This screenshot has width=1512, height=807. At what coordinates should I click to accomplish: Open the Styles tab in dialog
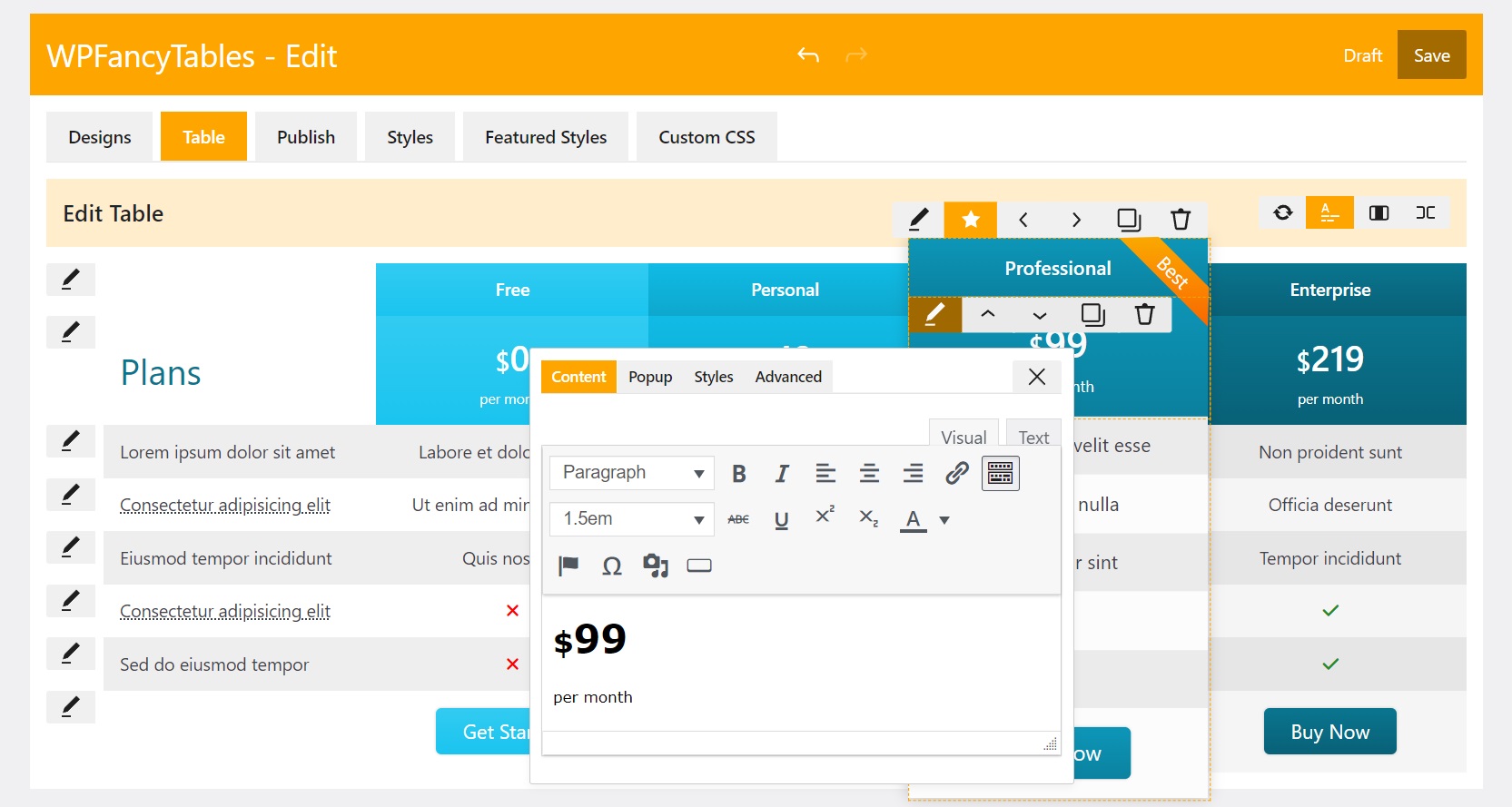coord(714,377)
